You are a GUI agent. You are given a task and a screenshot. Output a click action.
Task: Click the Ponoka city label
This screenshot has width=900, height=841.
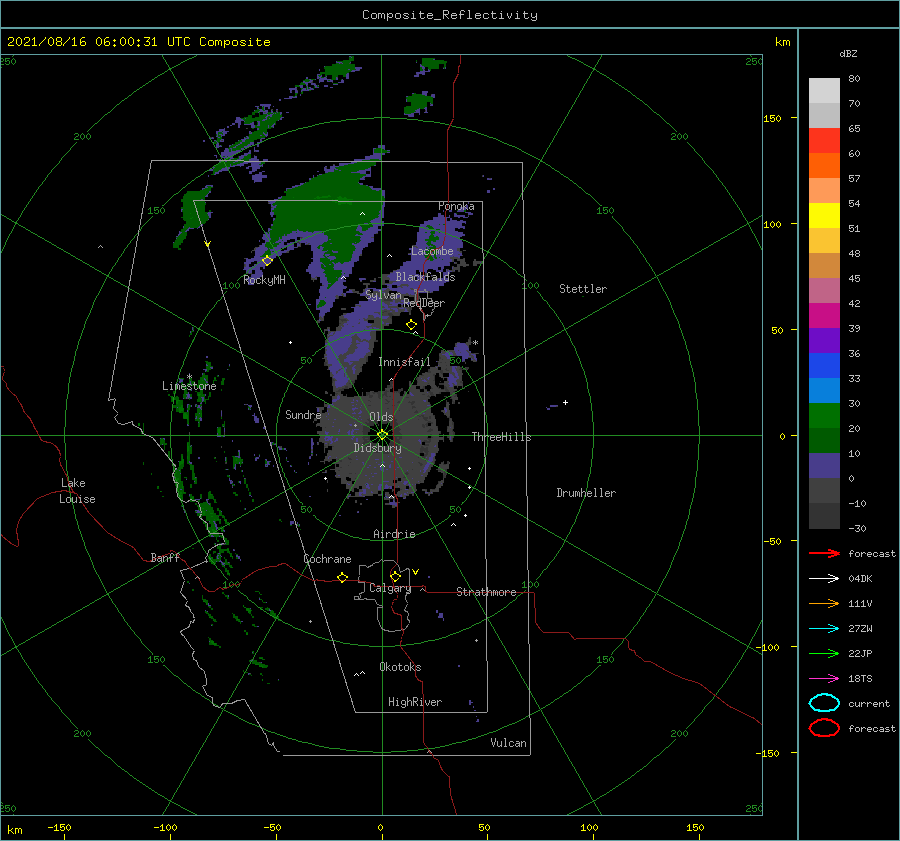click(456, 206)
